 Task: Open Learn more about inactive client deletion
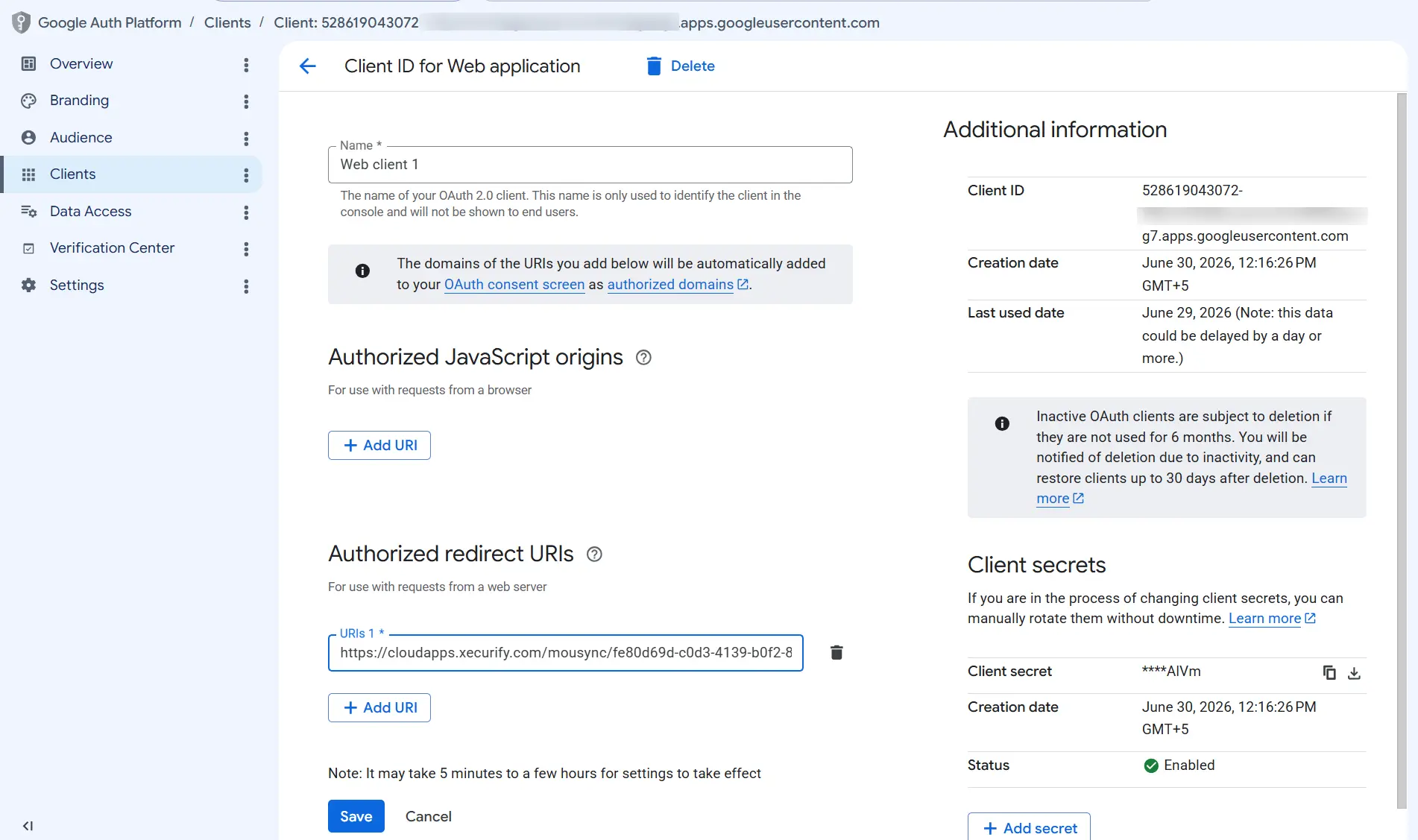(x=1329, y=479)
